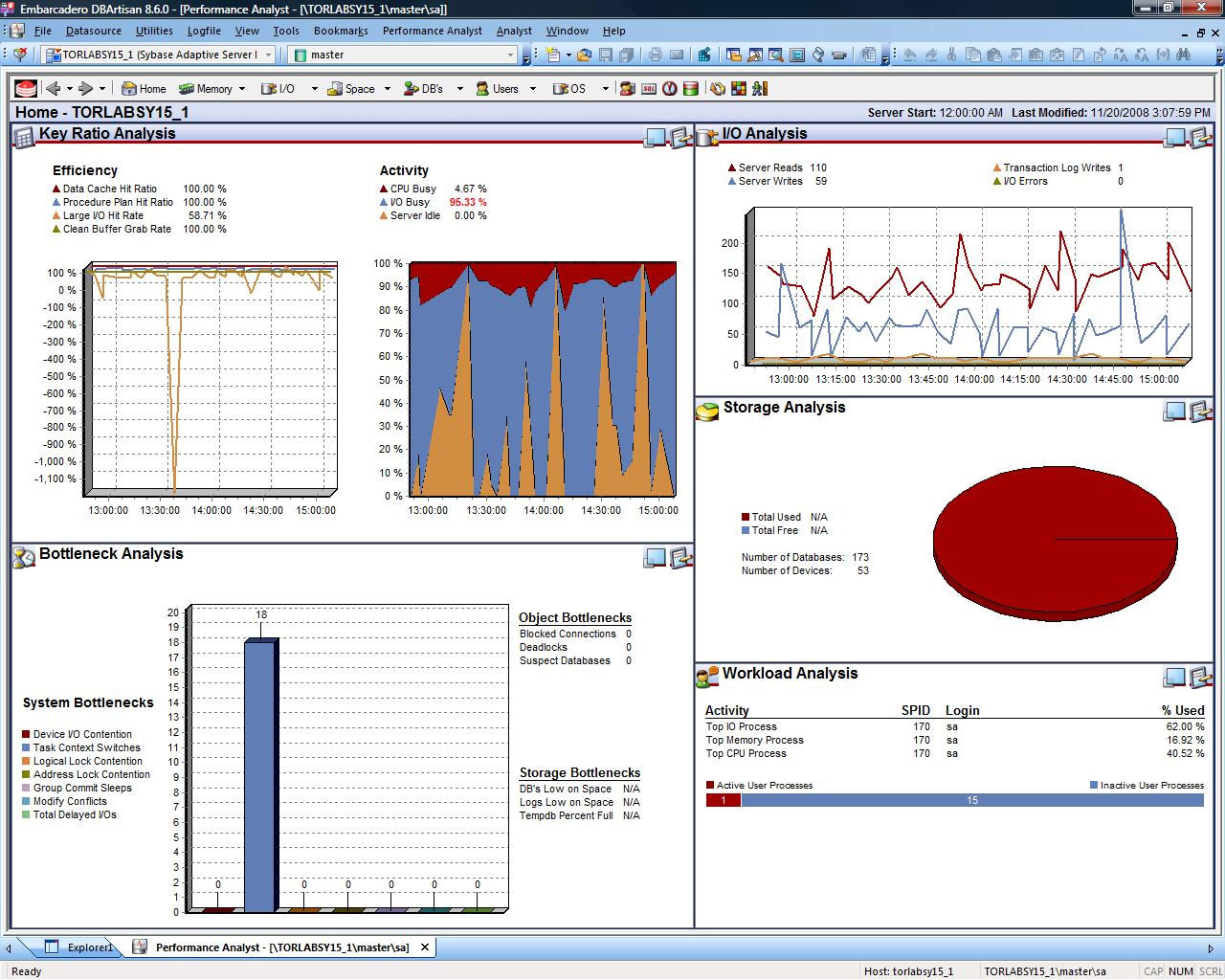Click the Object Bottlenecks heading link
Viewport: 1225px width, 980px height.
point(575,618)
